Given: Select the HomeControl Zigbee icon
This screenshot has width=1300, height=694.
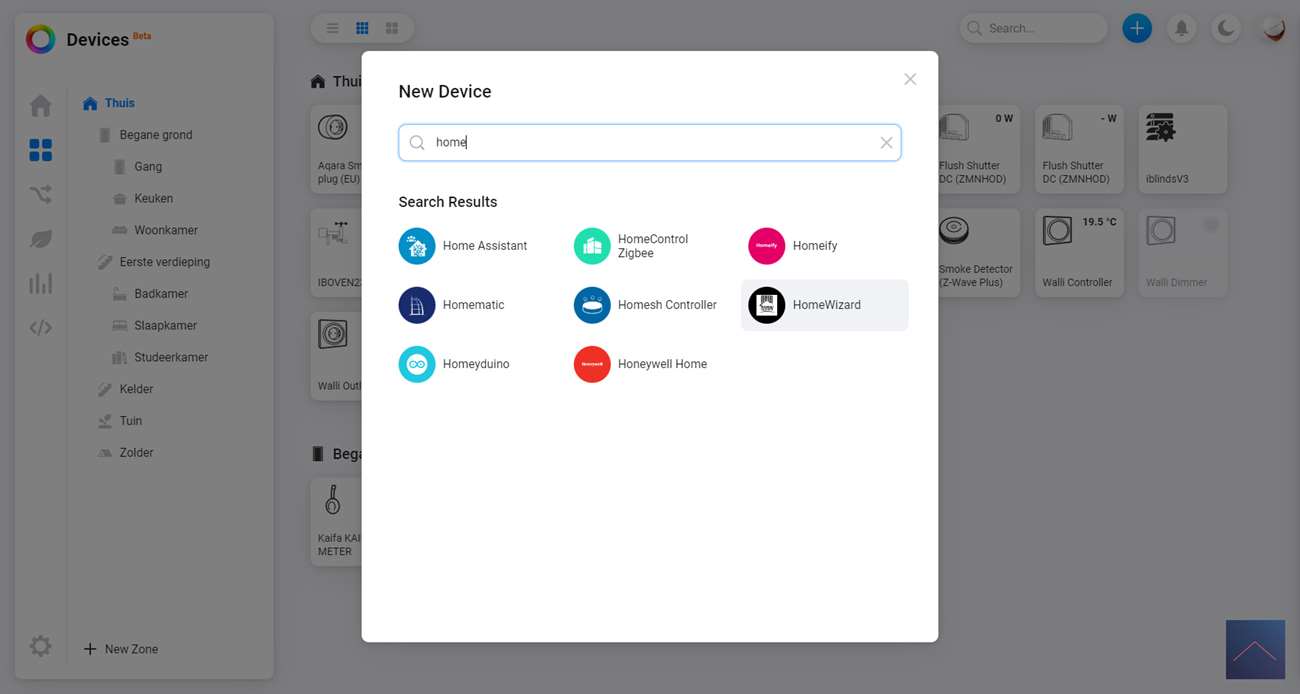Looking at the screenshot, I should (x=592, y=246).
